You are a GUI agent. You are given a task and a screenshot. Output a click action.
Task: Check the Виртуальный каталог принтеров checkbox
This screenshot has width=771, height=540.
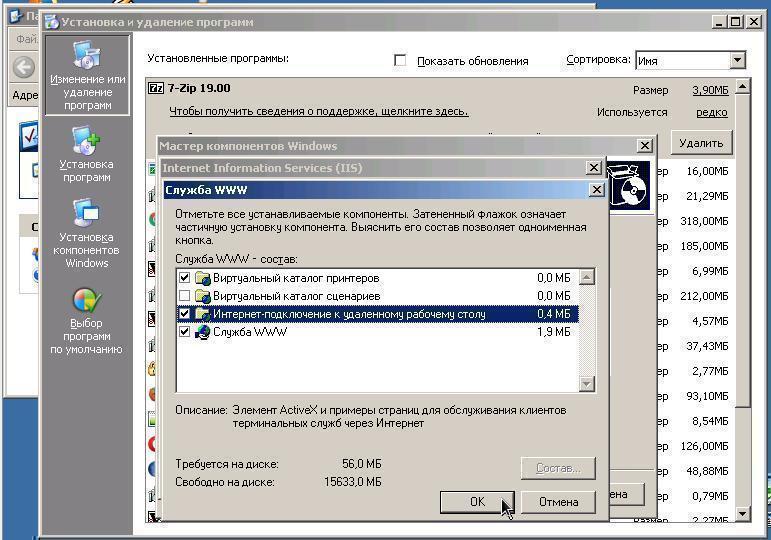pos(184,278)
